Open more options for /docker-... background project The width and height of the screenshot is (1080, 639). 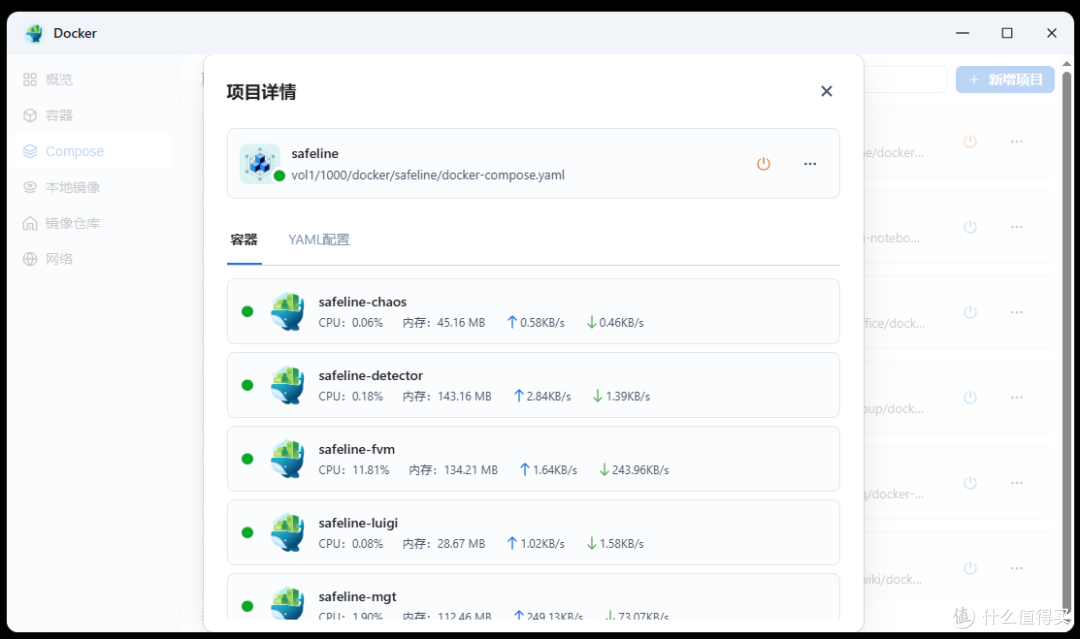[1017, 483]
